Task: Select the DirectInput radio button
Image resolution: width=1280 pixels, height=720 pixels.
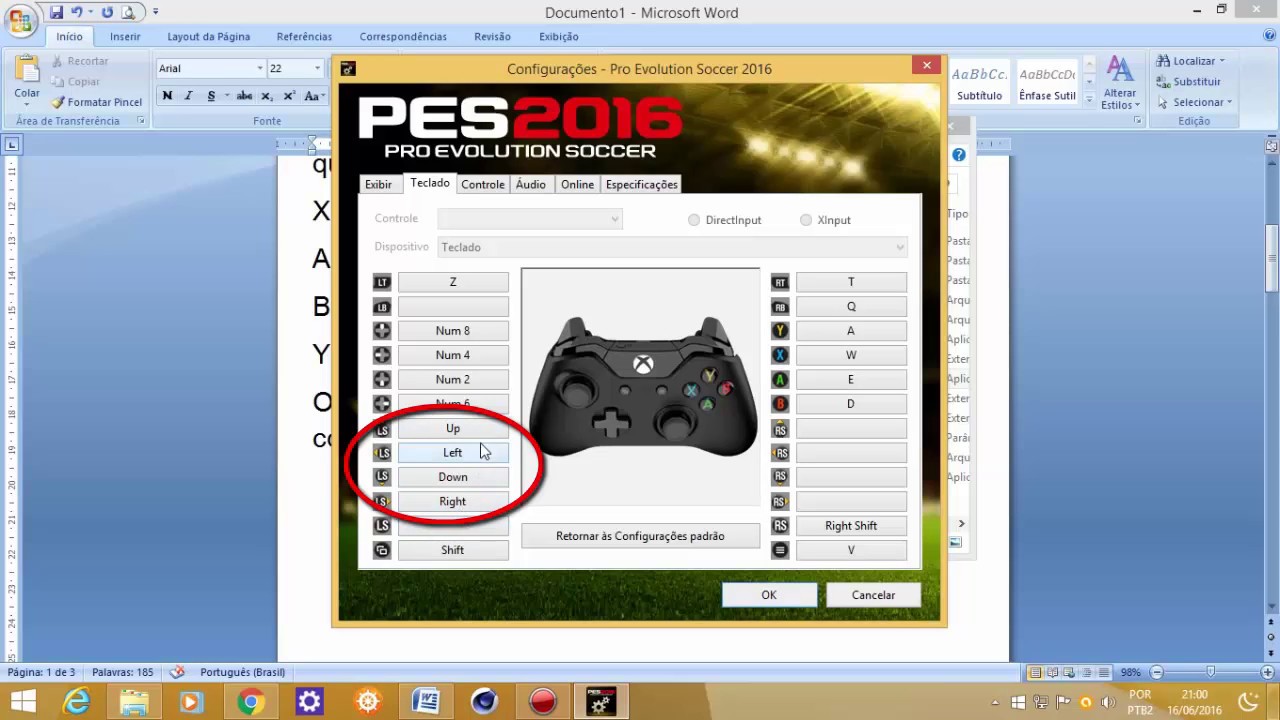Action: tap(694, 220)
